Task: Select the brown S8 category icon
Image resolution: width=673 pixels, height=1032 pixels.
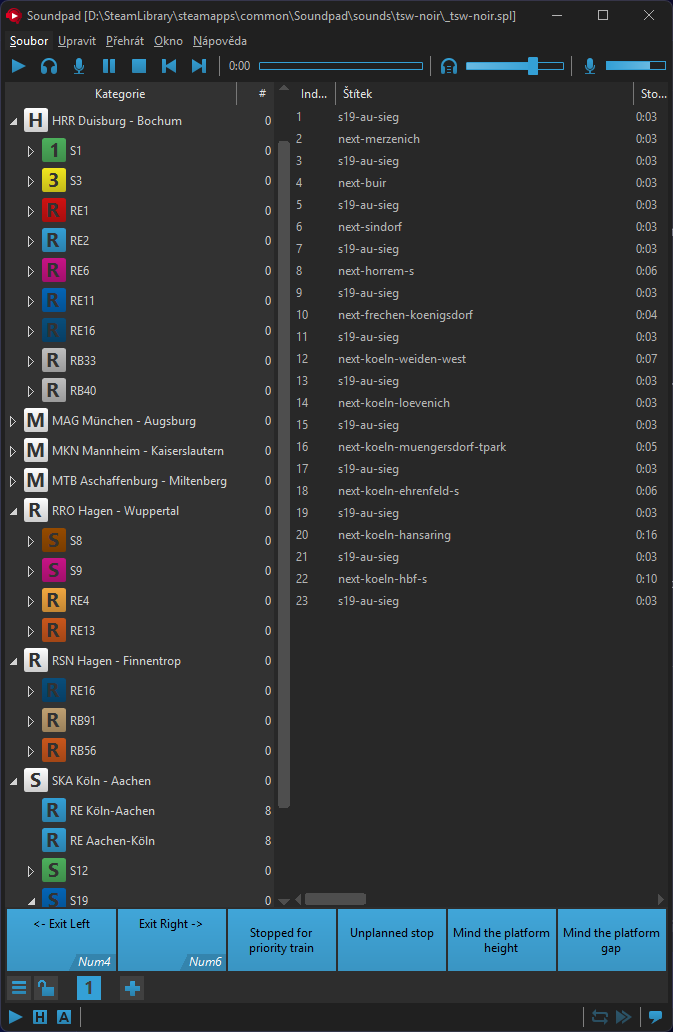Action: click(54, 541)
